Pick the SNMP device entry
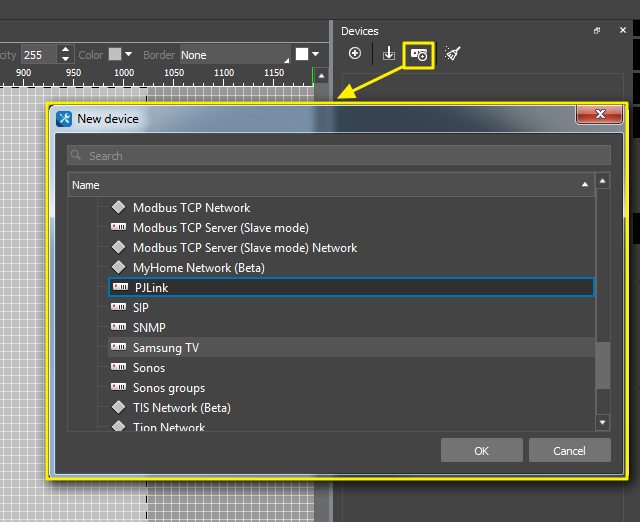The height and width of the screenshot is (522, 640). [x=149, y=328]
